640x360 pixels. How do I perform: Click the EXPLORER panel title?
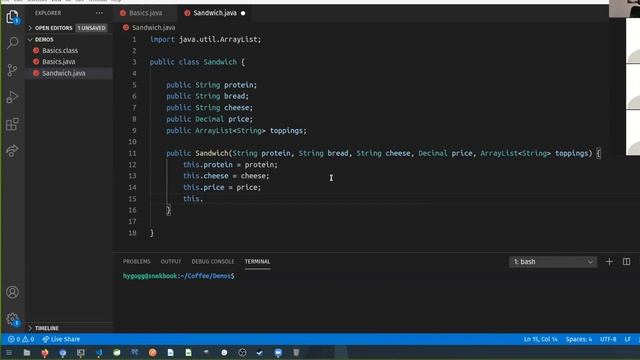coord(48,13)
